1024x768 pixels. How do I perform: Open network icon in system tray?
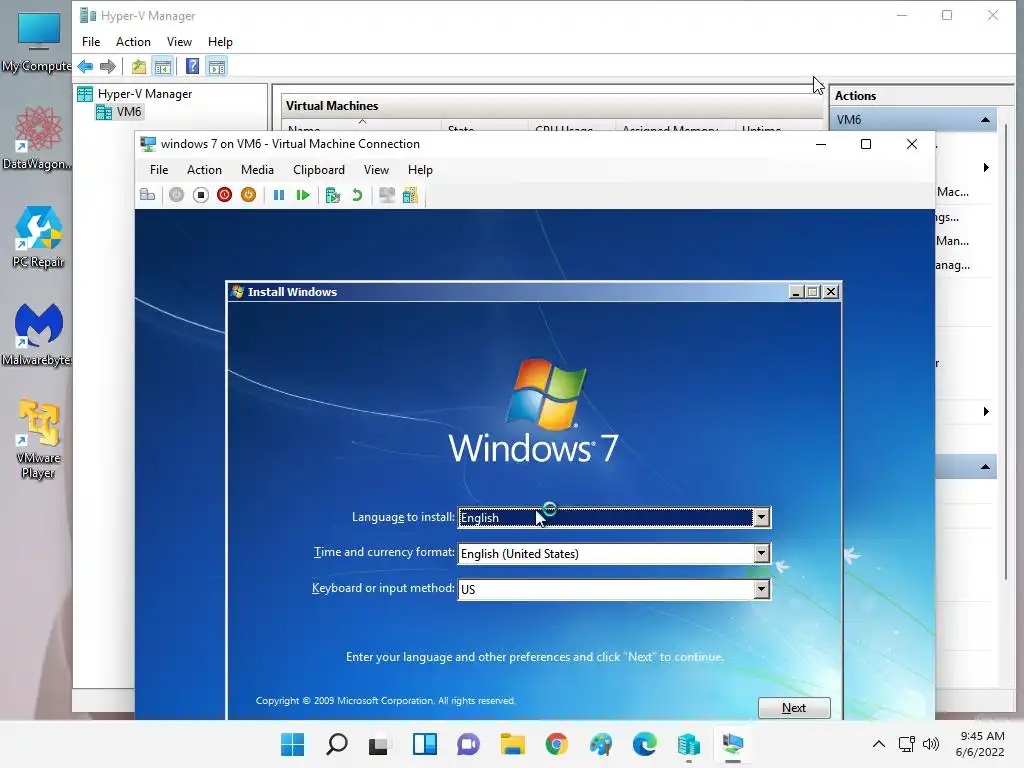[906, 744]
